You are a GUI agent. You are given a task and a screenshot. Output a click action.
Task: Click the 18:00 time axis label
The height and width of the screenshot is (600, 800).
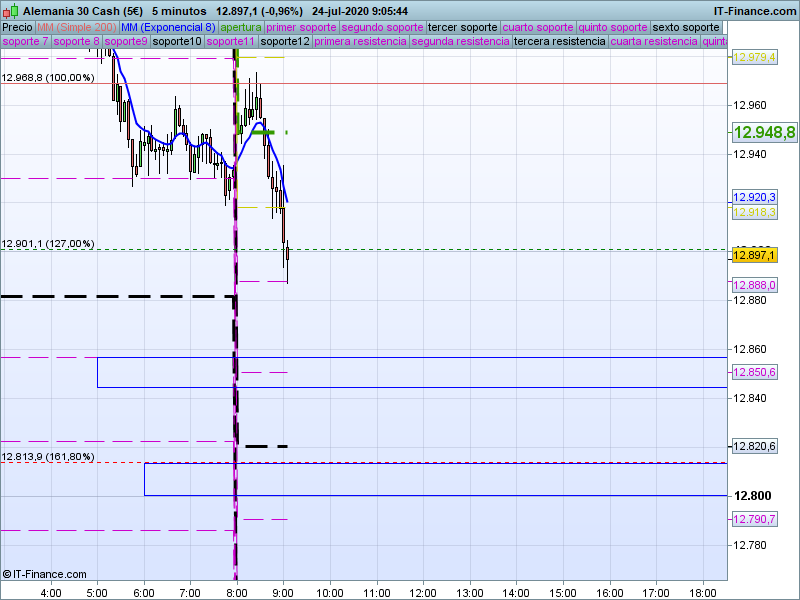[703, 593]
